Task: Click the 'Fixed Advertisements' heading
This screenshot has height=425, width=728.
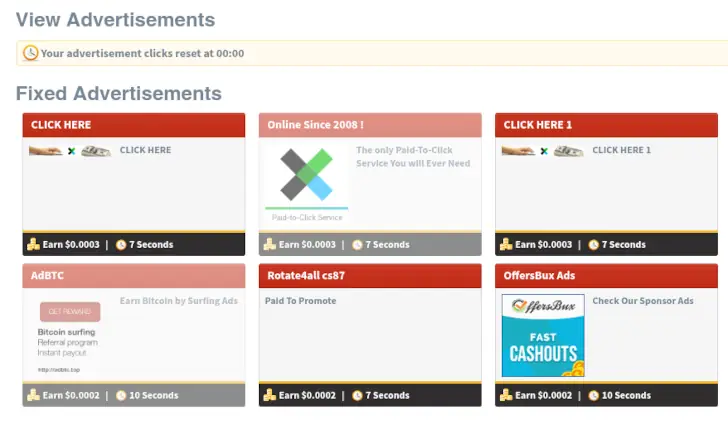Action: (x=119, y=93)
